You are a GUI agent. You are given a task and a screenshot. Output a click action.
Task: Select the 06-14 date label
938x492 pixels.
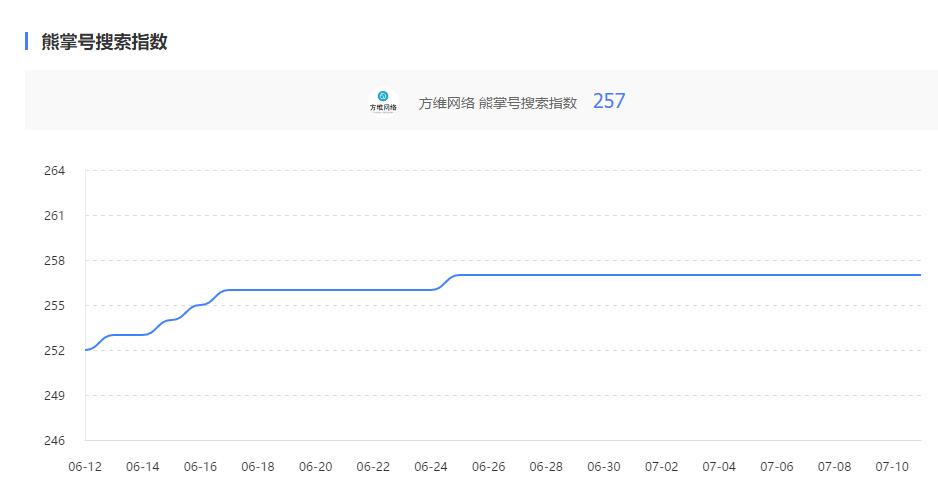(143, 467)
